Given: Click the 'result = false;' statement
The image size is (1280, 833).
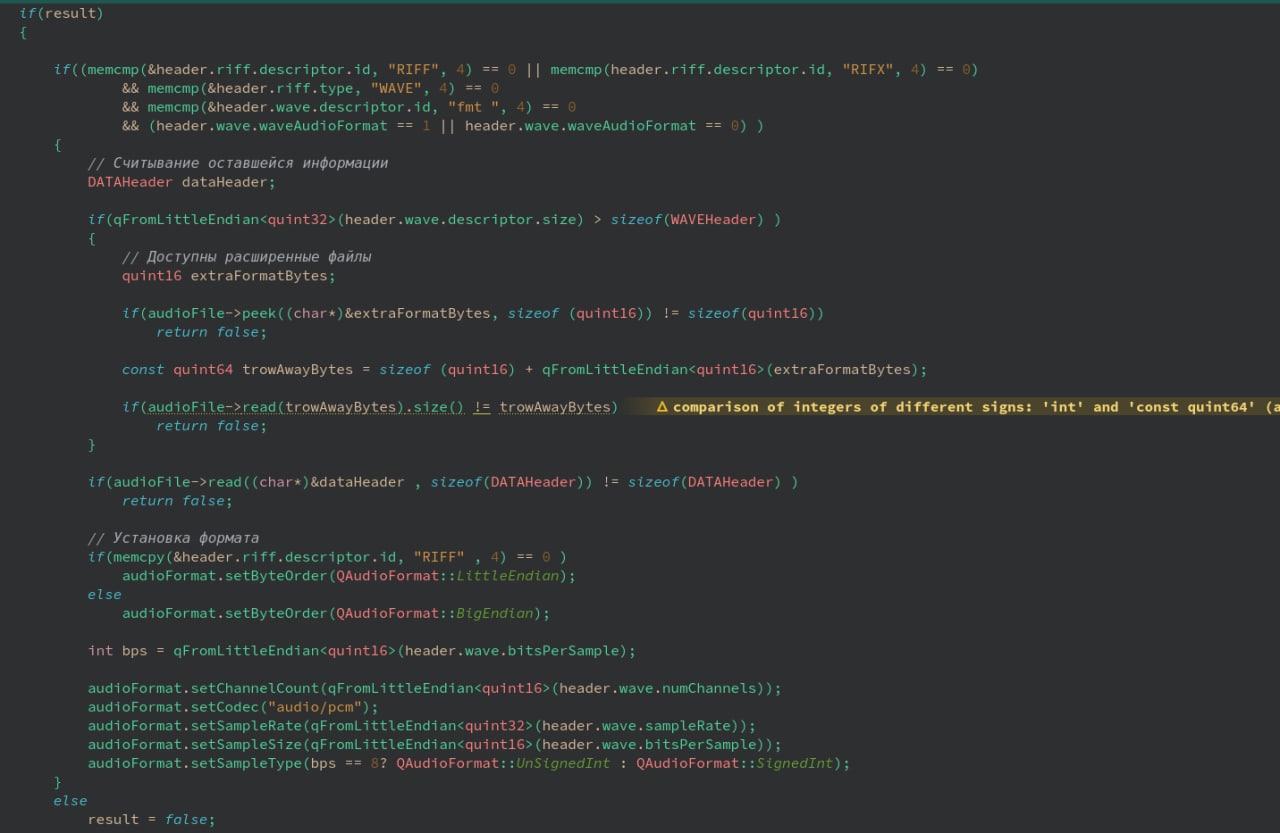Looking at the screenshot, I should (x=152, y=819).
